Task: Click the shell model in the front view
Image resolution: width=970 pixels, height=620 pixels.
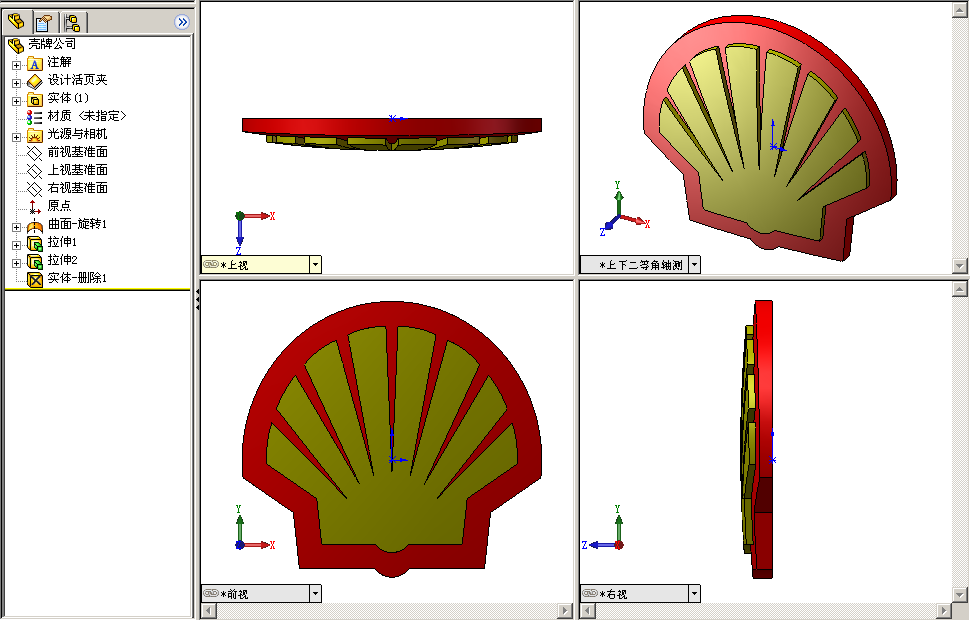Action: tap(391, 440)
